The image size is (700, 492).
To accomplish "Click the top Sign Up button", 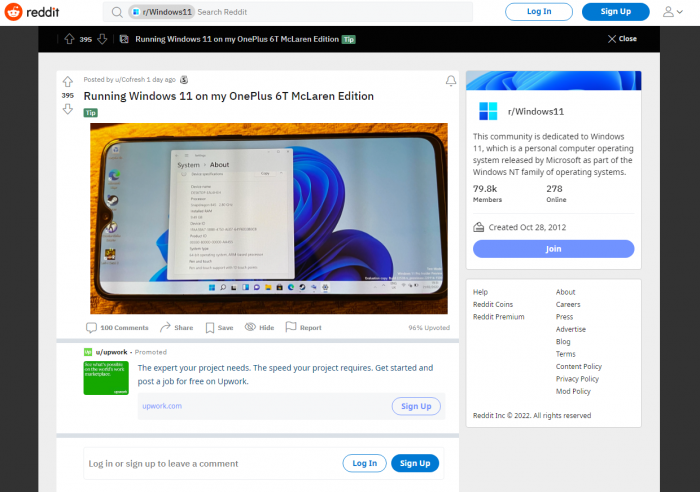I will tap(616, 12).
